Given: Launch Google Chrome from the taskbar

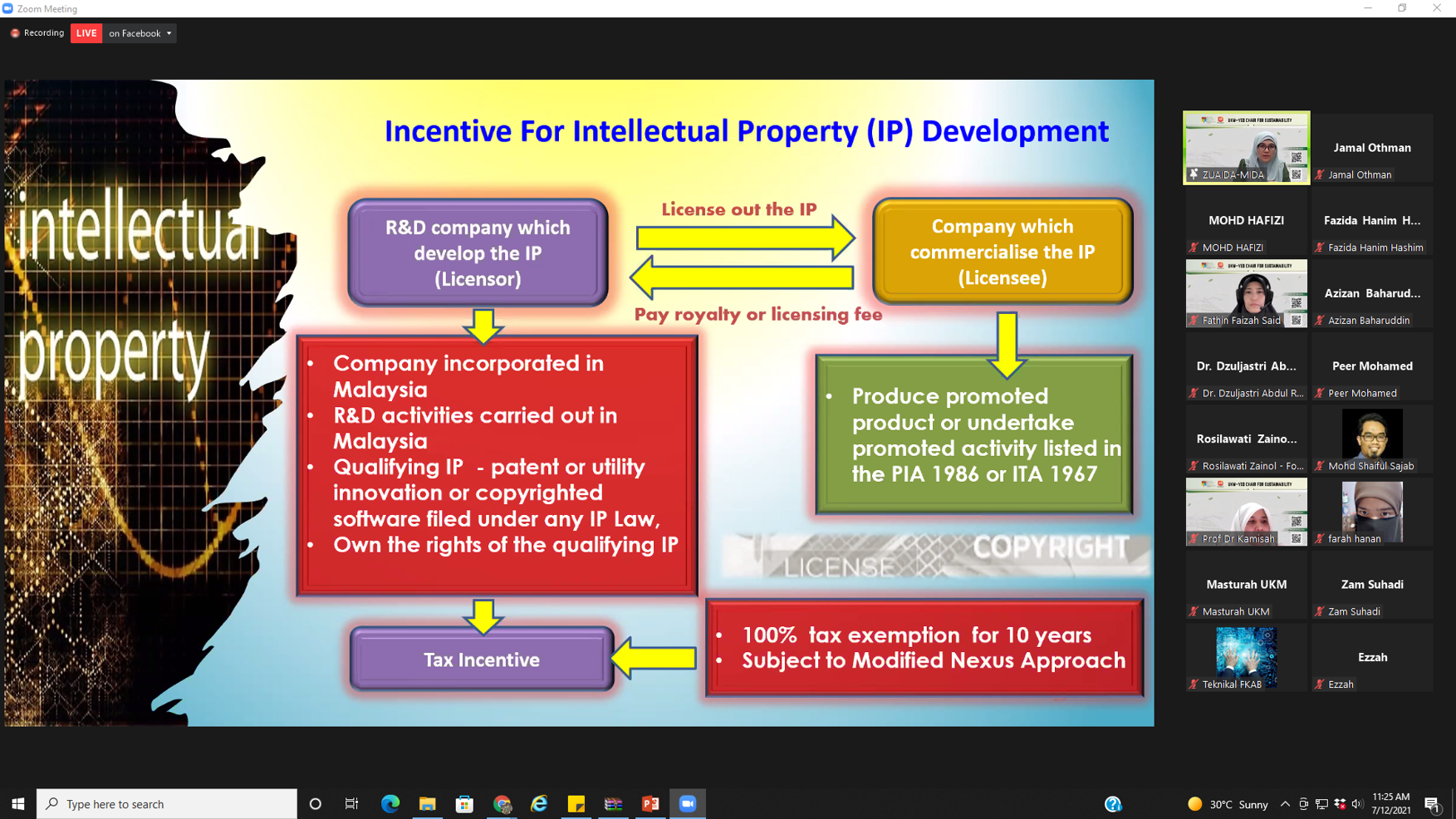Looking at the screenshot, I should [502, 804].
